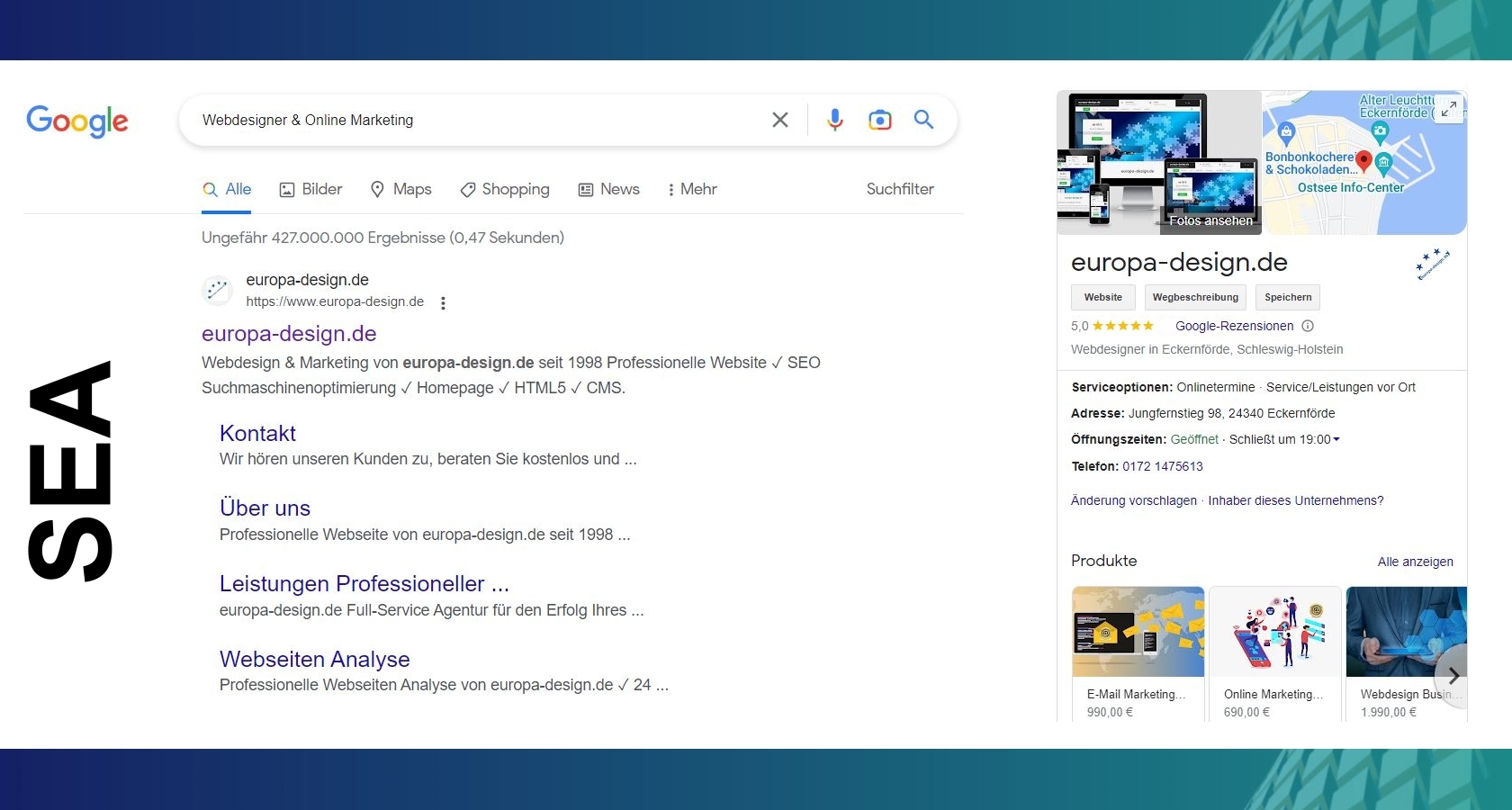Viewport: 1512px width, 810px height.
Task: Click Änderung vorschlagen link
Action: click(1134, 500)
